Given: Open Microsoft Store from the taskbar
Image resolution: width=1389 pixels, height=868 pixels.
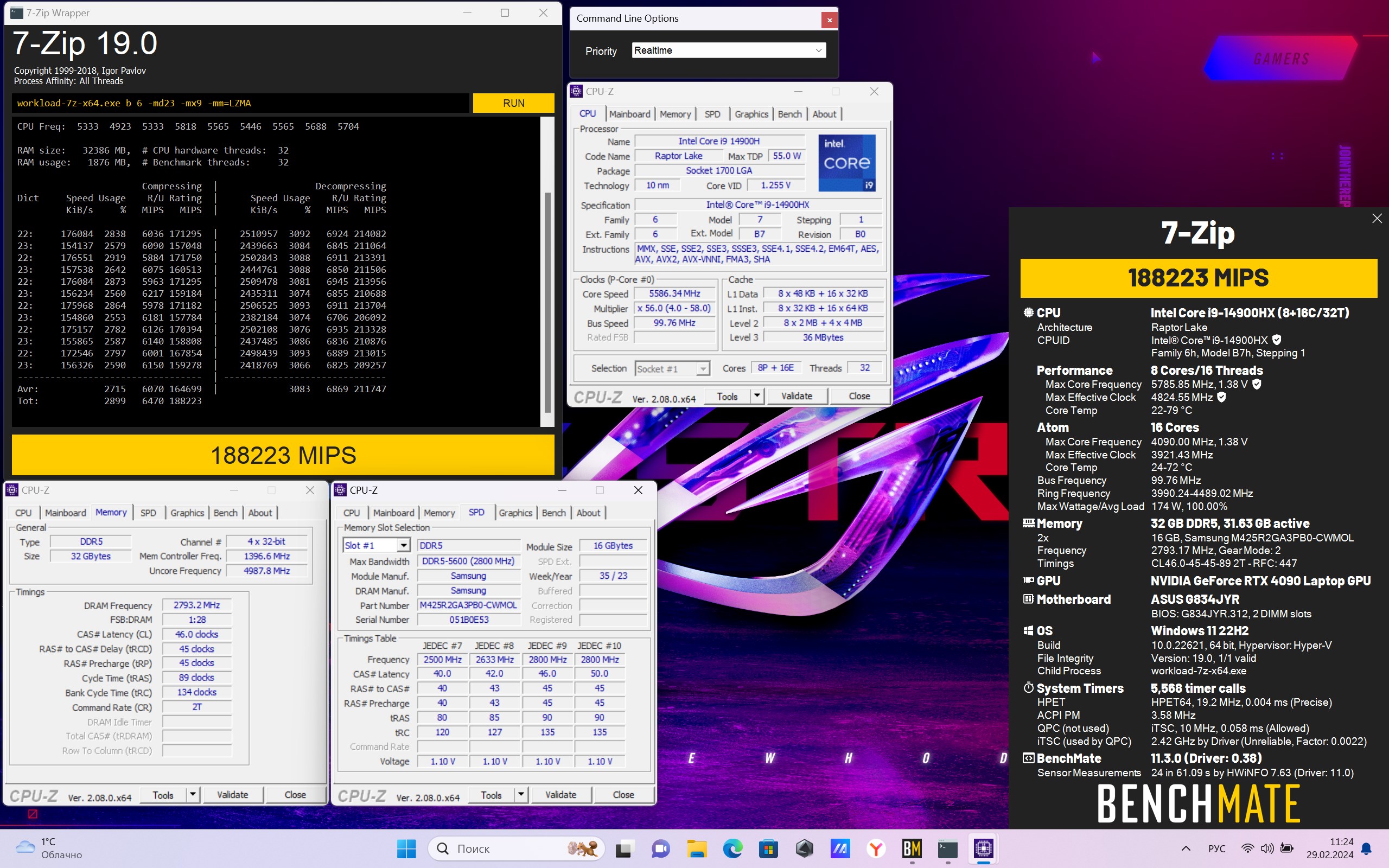Looking at the screenshot, I should pyautogui.click(x=768, y=848).
